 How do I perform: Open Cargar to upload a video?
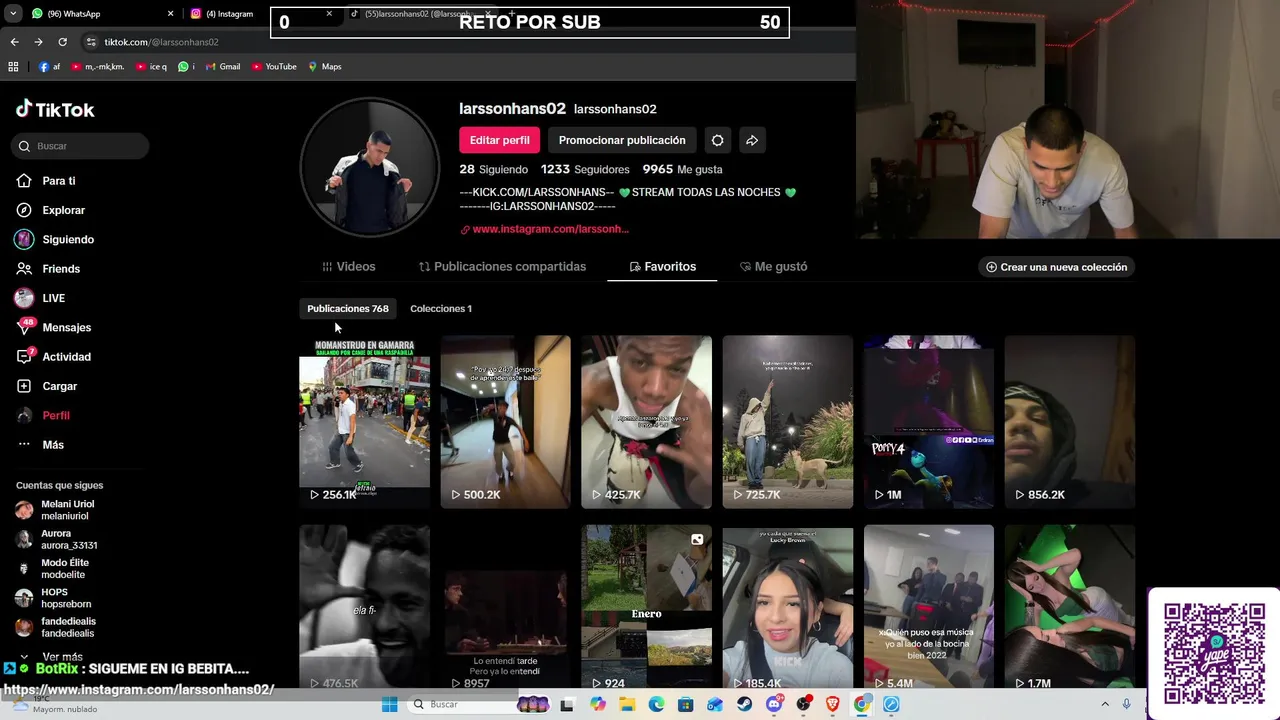coord(46,386)
